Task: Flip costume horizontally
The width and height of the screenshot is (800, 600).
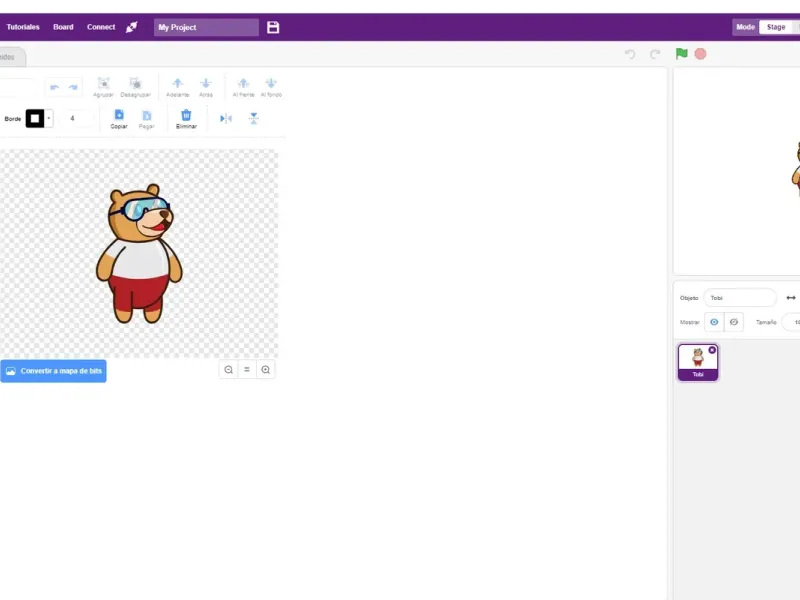Action: [226, 118]
